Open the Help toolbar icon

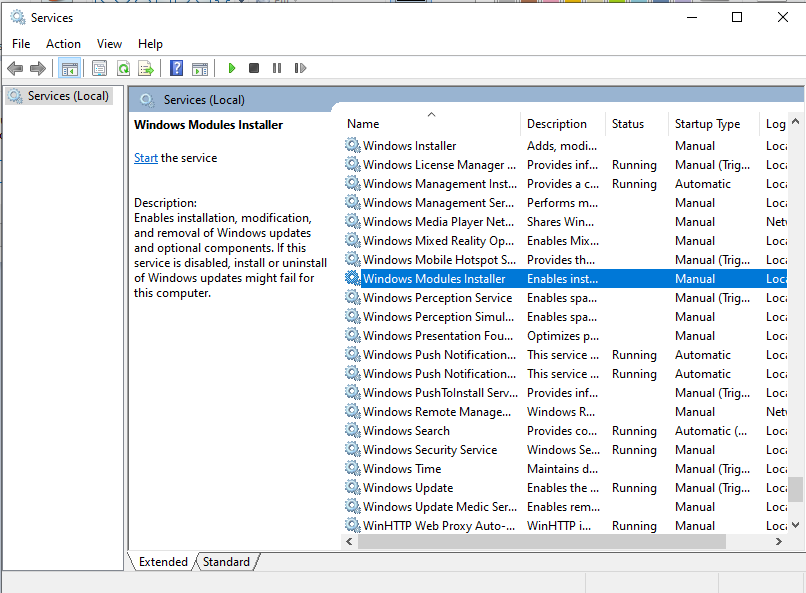click(176, 68)
